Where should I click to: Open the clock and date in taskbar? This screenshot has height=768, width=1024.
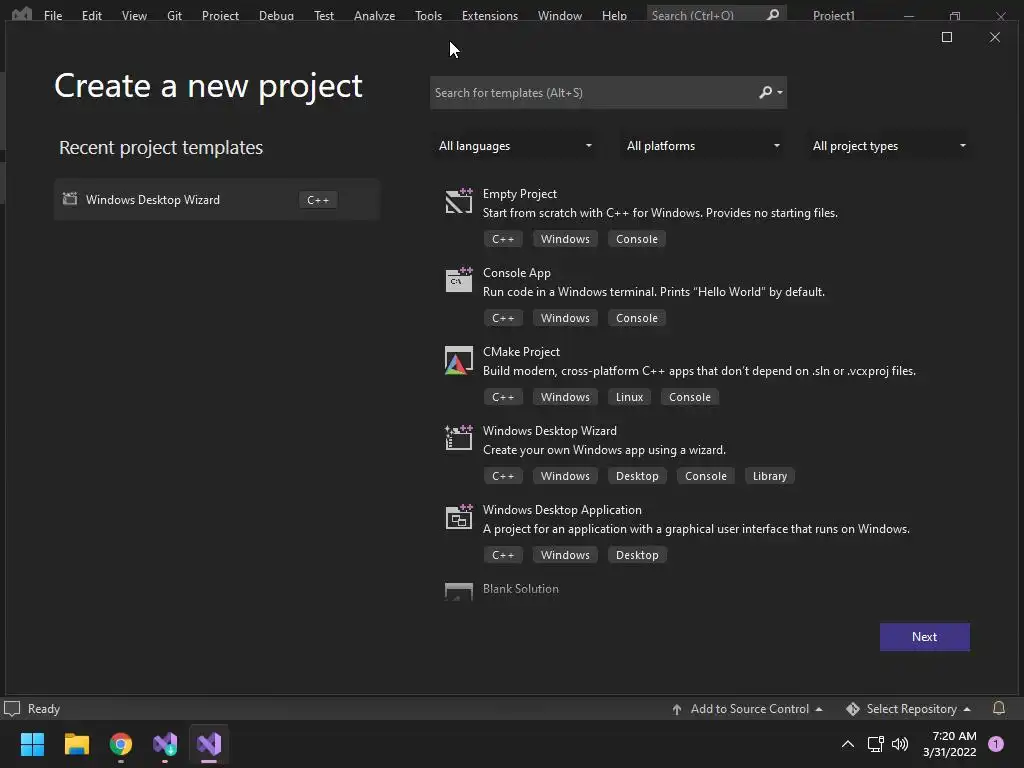[949, 744]
